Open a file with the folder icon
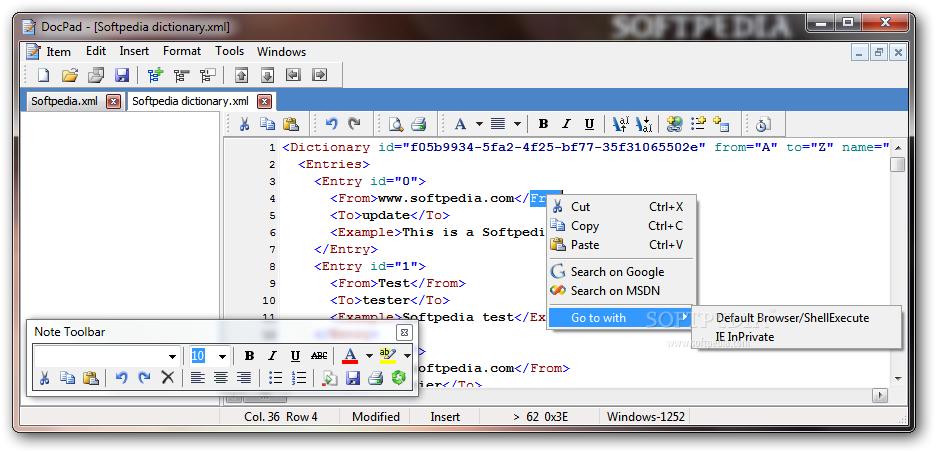This screenshot has height=453, width=936. tap(70, 75)
